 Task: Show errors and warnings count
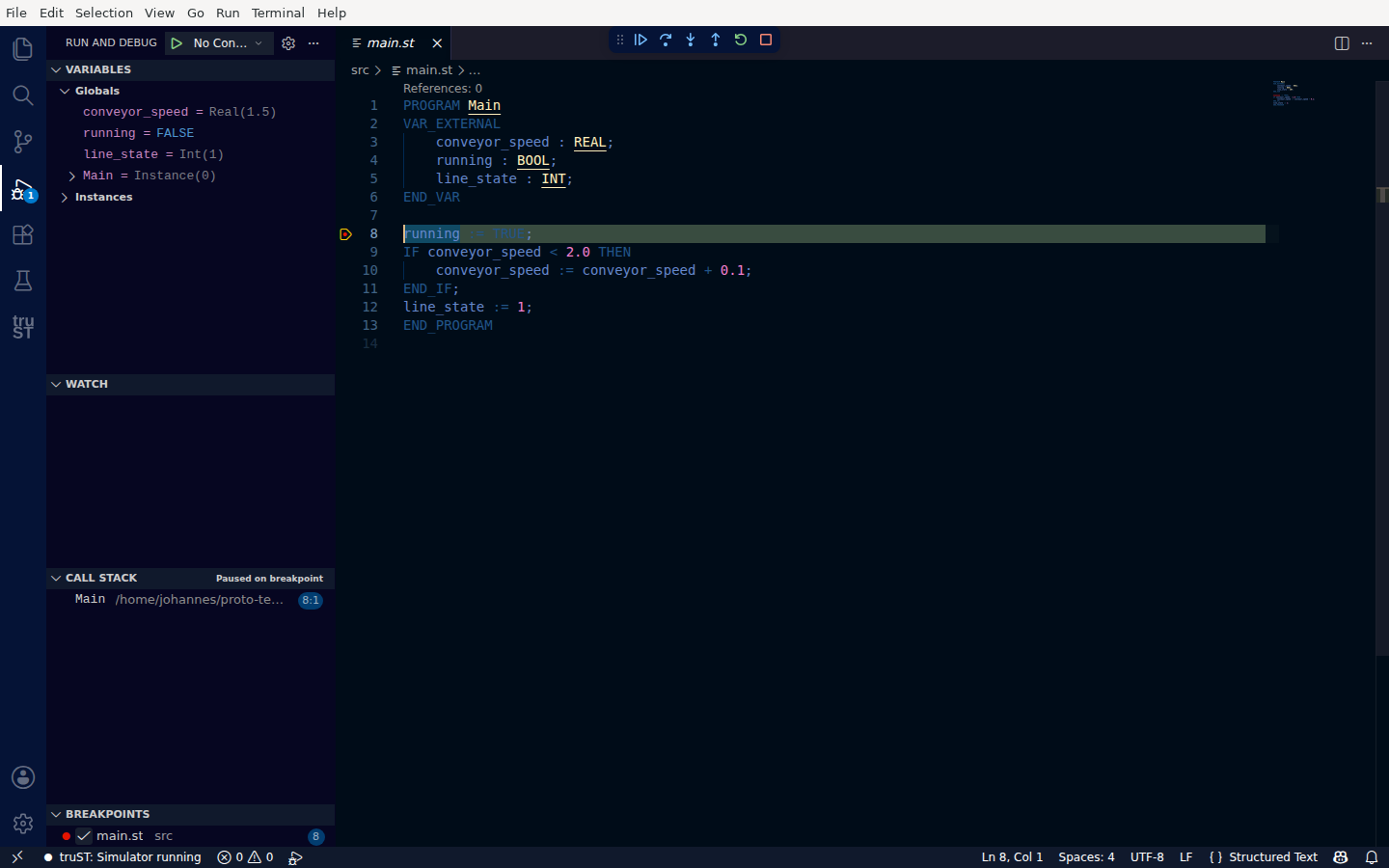coord(245,857)
